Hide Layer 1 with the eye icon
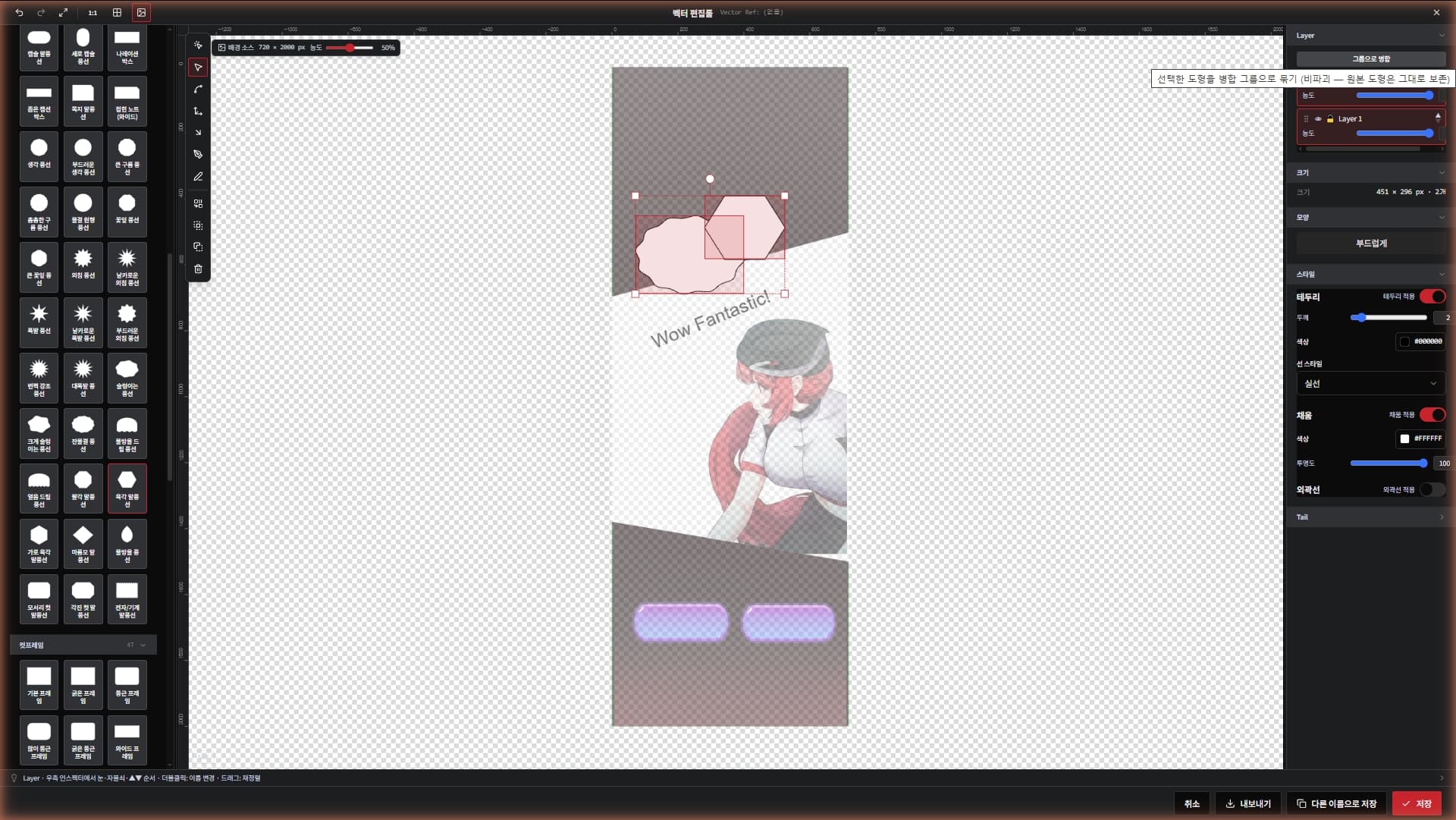 point(1318,119)
